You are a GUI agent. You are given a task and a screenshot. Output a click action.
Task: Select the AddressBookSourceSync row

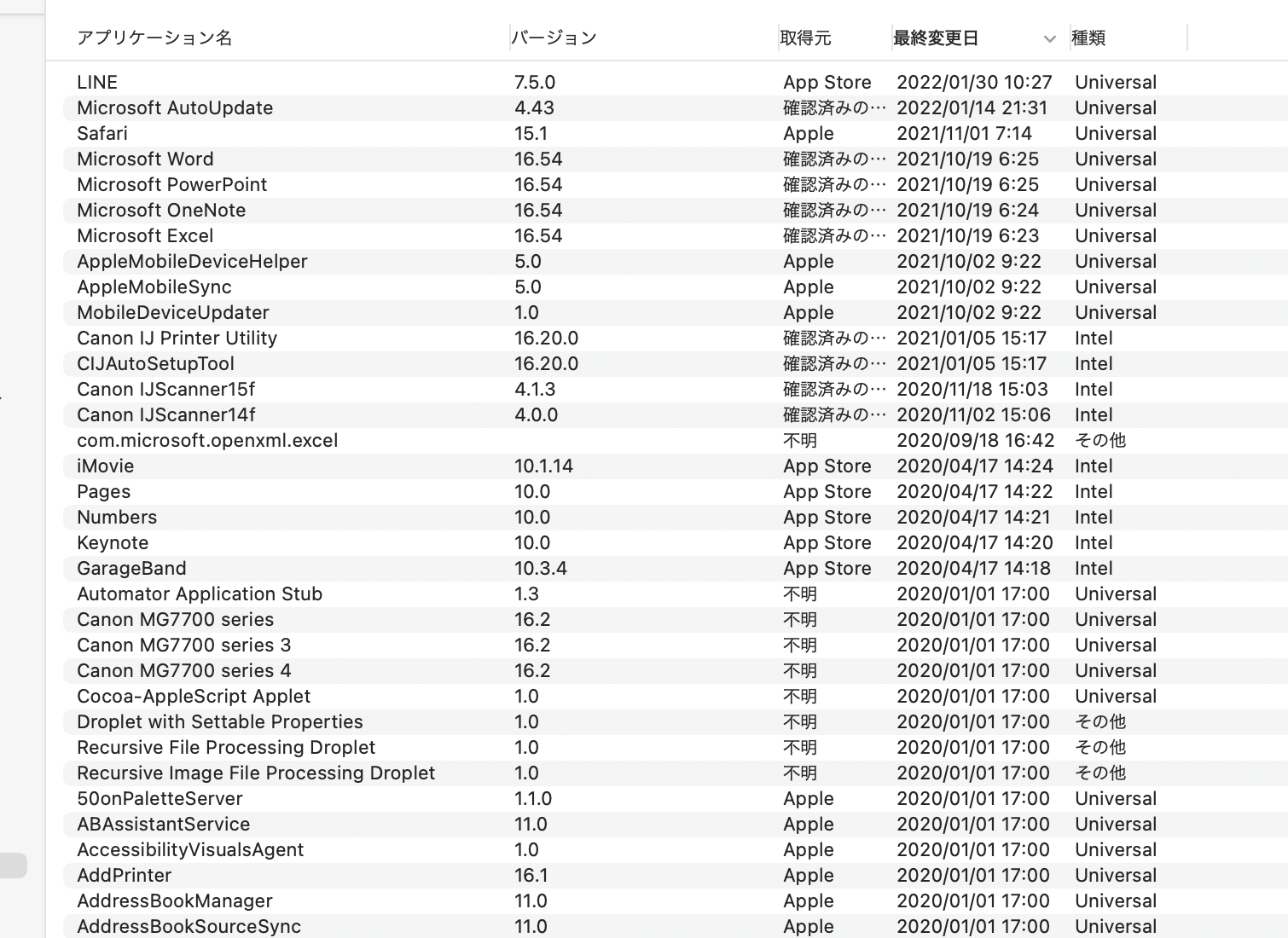tap(189, 927)
